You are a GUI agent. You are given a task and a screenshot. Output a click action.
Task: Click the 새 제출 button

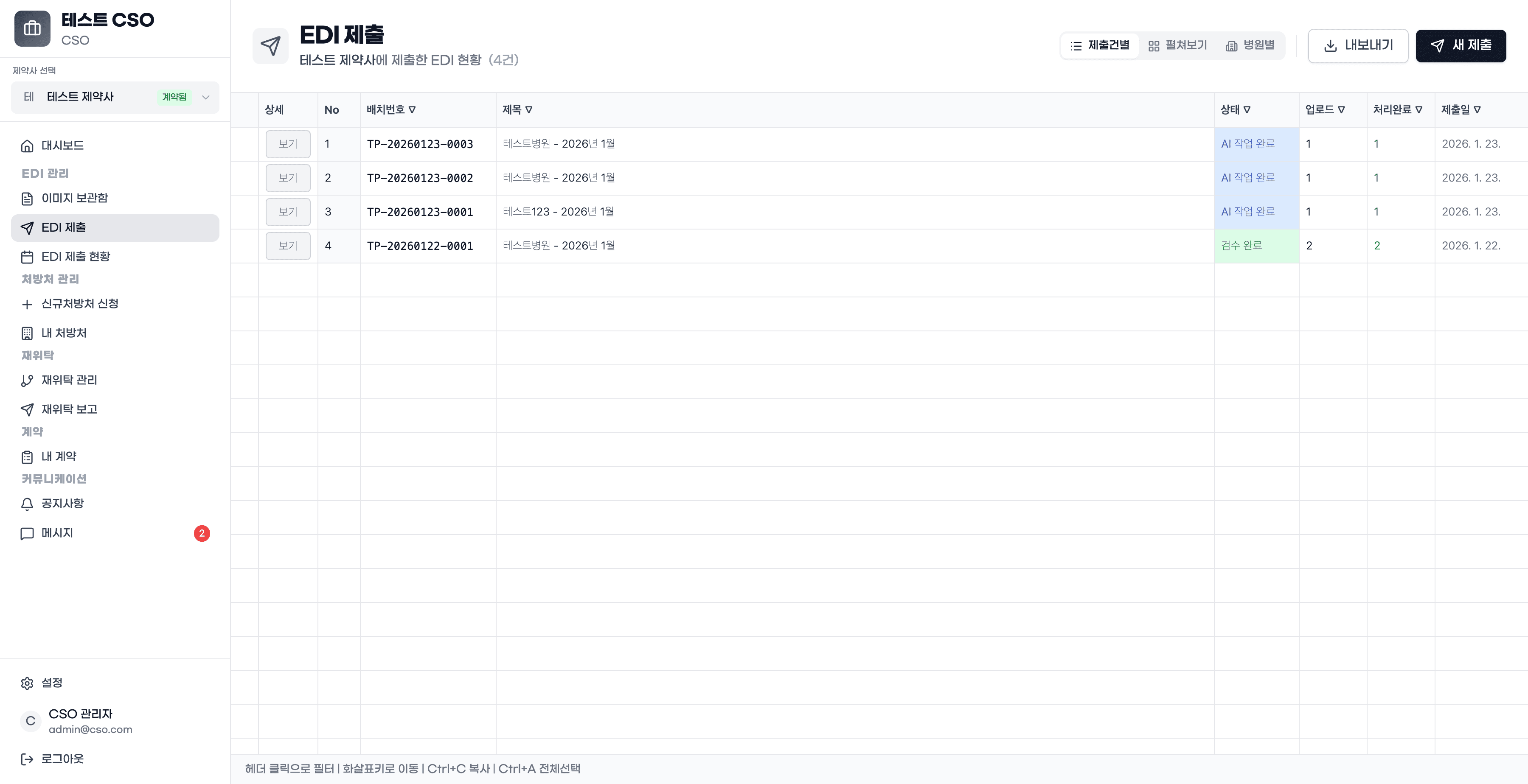coord(1461,46)
